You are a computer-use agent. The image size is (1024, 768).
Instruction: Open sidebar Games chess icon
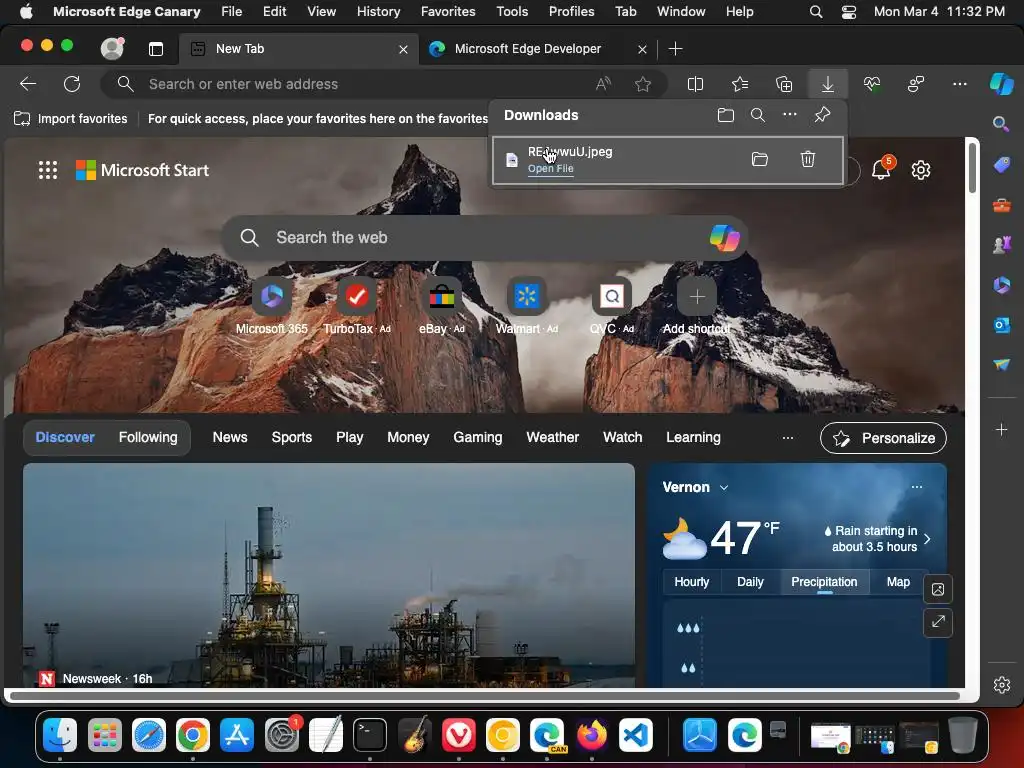tap(1001, 245)
